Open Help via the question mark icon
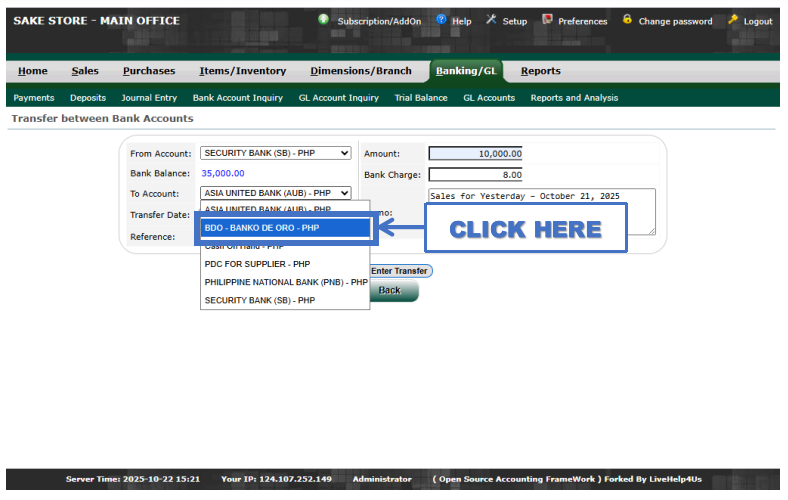 pos(441,20)
